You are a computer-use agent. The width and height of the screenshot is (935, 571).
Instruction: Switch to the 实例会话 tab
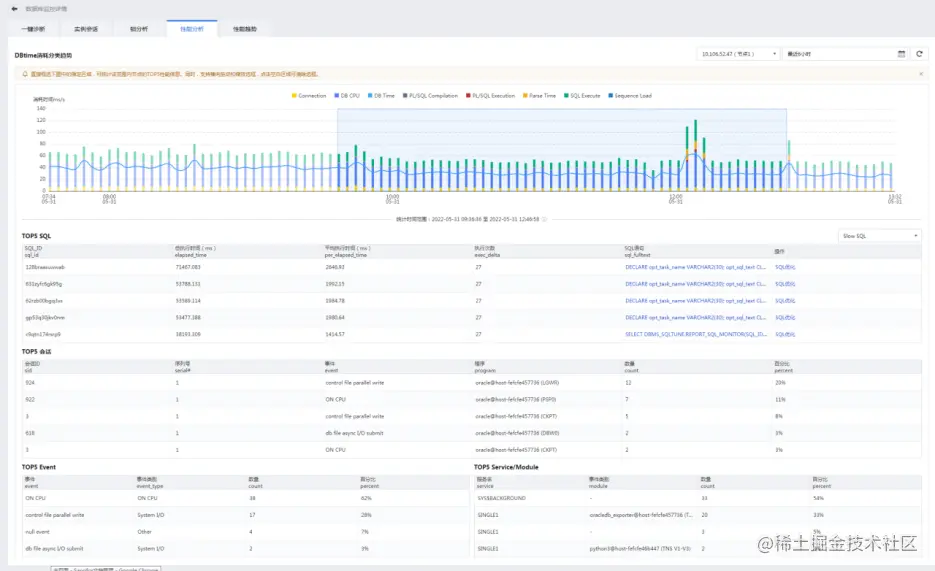(86, 29)
